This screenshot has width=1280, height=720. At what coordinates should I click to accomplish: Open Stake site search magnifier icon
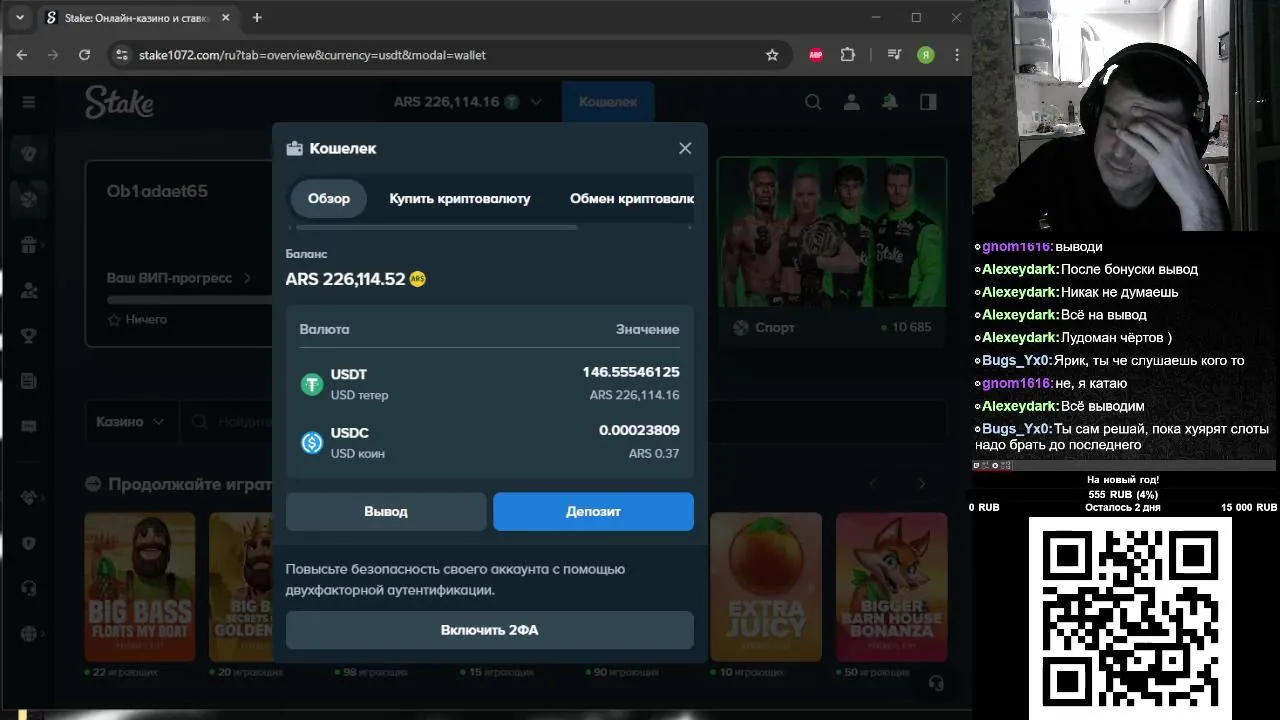(x=813, y=102)
